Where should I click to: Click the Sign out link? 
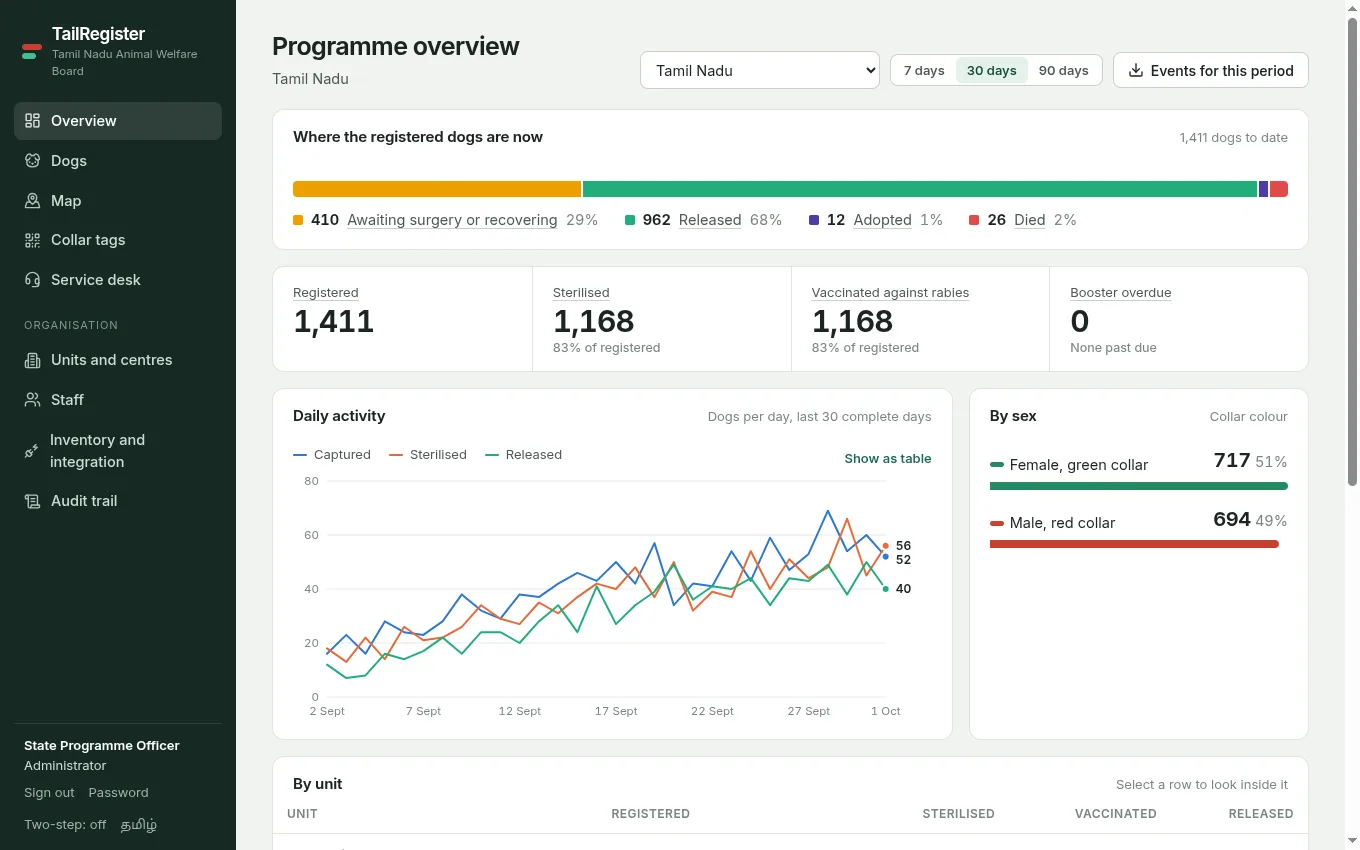tap(49, 793)
